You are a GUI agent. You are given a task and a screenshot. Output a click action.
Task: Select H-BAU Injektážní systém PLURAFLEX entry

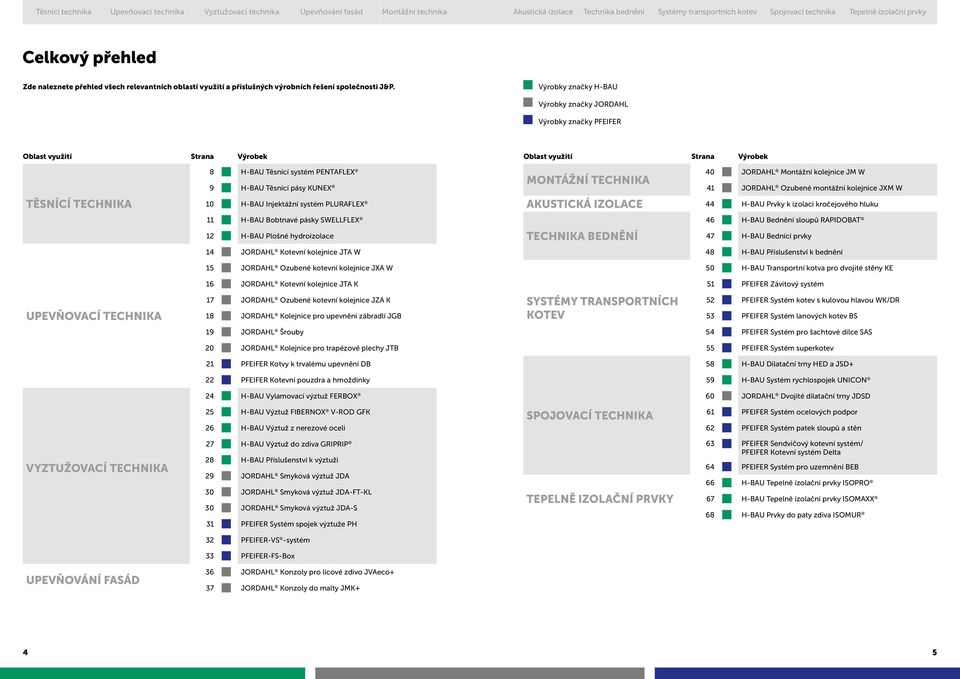point(304,204)
